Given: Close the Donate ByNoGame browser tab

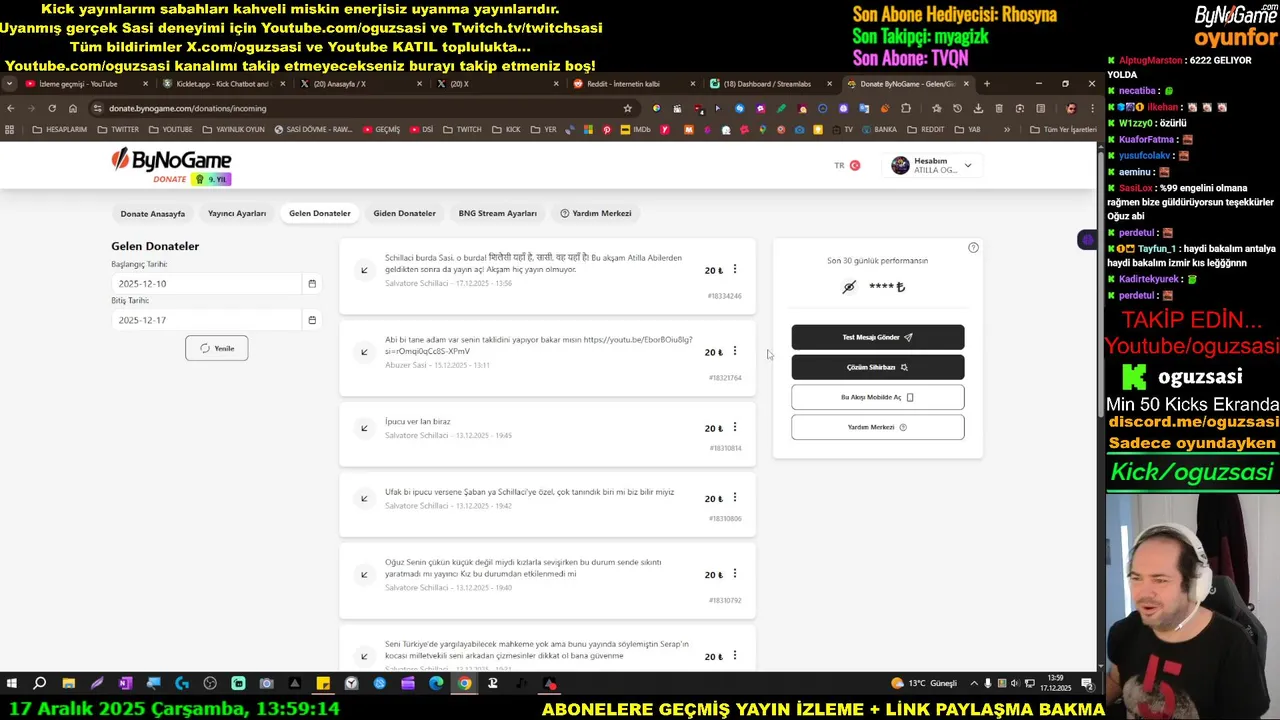Looking at the screenshot, I should coord(966,84).
